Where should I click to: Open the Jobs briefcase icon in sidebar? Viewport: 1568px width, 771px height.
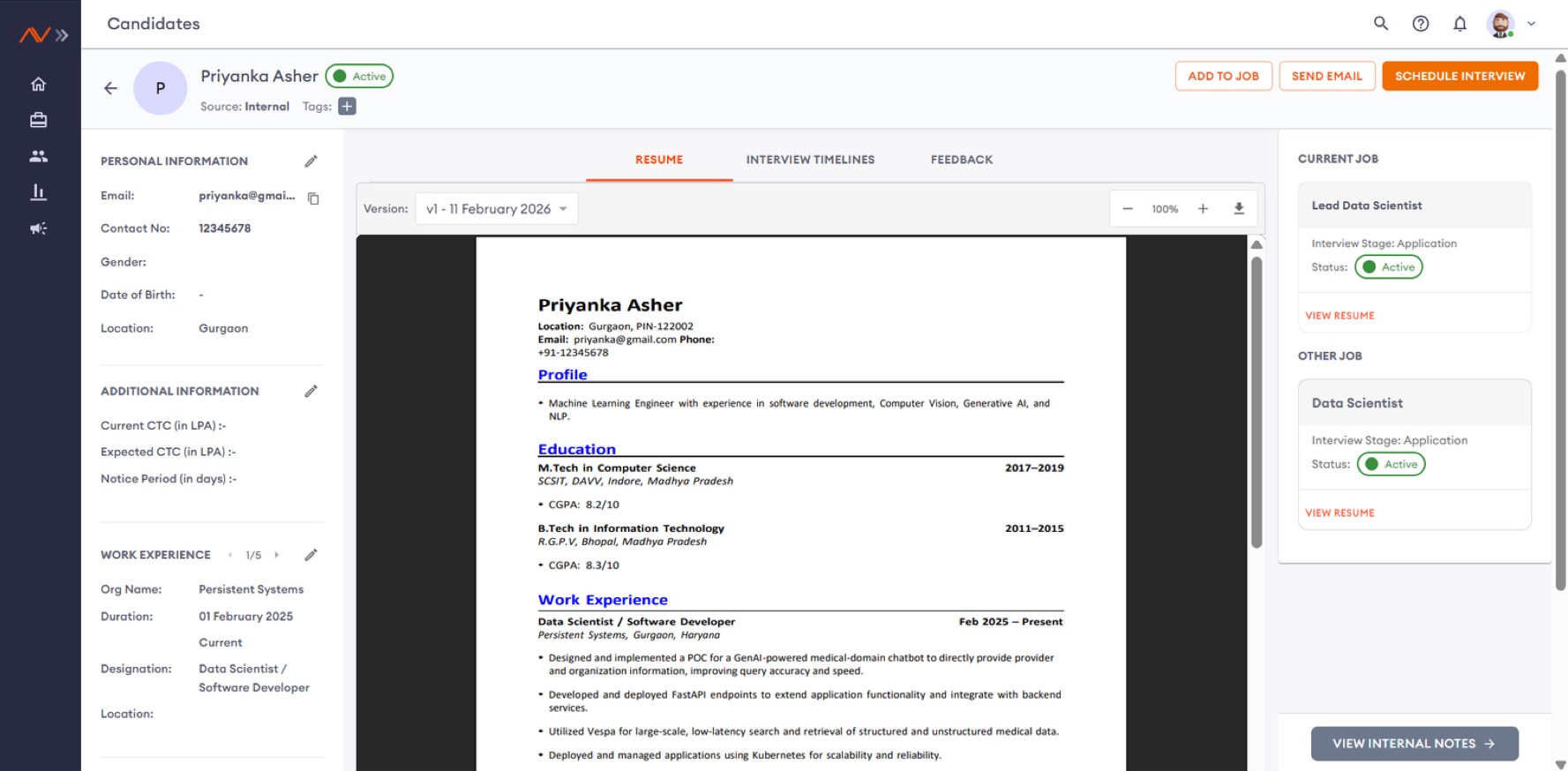tap(38, 120)
